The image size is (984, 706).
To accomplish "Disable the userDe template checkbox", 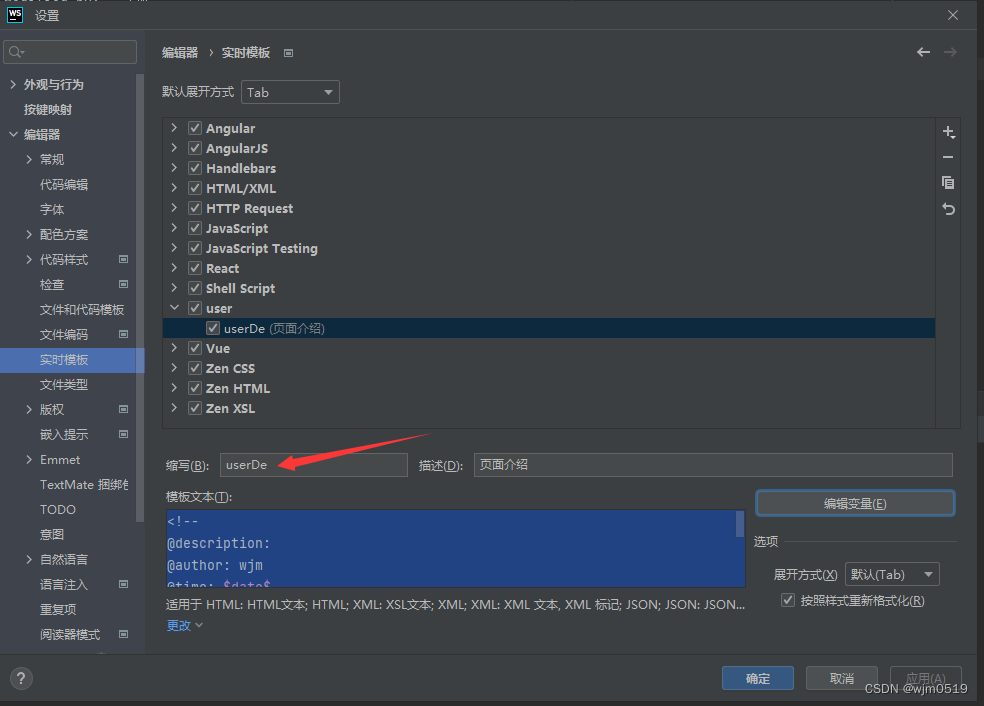I will 213,328.
